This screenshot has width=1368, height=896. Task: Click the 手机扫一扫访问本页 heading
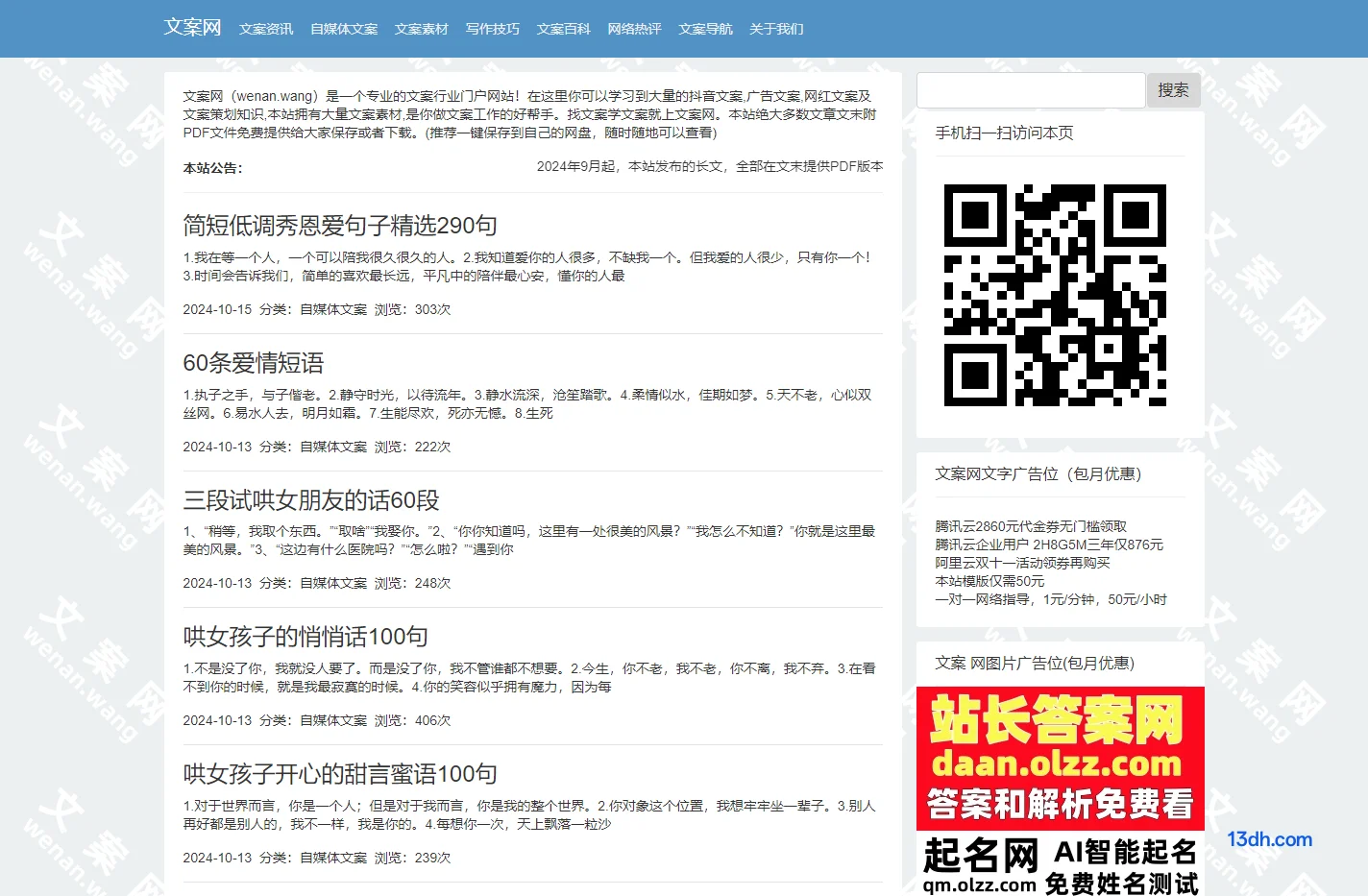(1004, 133)
